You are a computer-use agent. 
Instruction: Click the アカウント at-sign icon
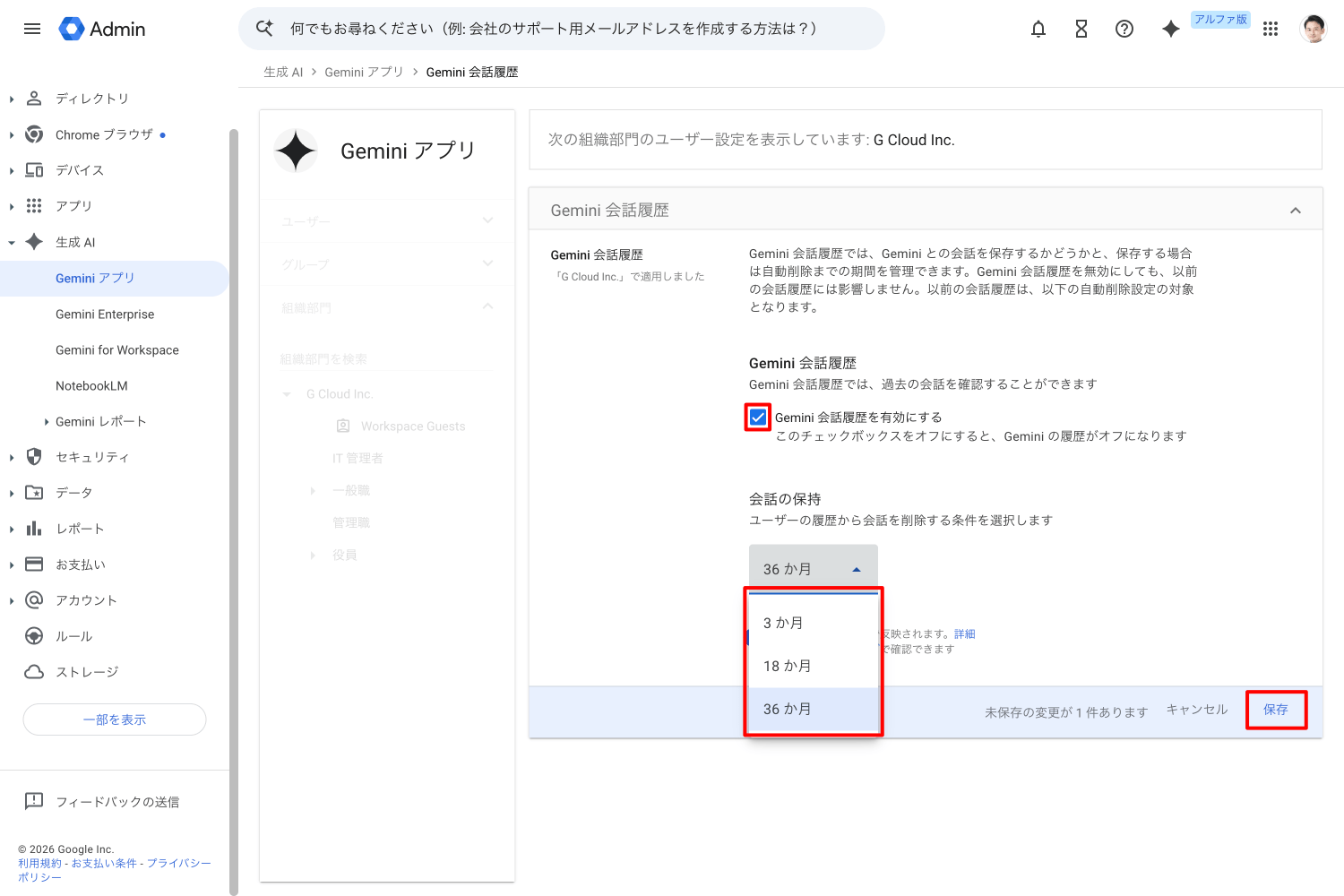pos(34,600)
